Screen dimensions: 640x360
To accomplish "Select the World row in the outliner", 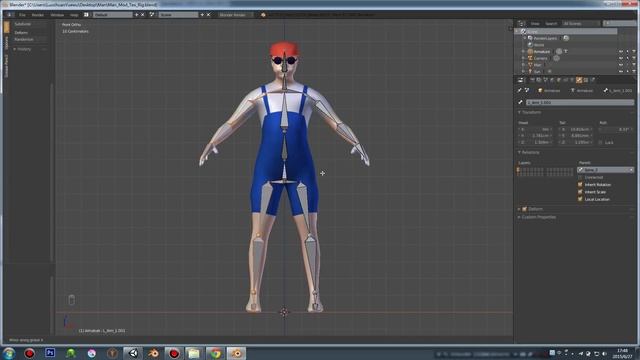I will [x=540, y=45].
